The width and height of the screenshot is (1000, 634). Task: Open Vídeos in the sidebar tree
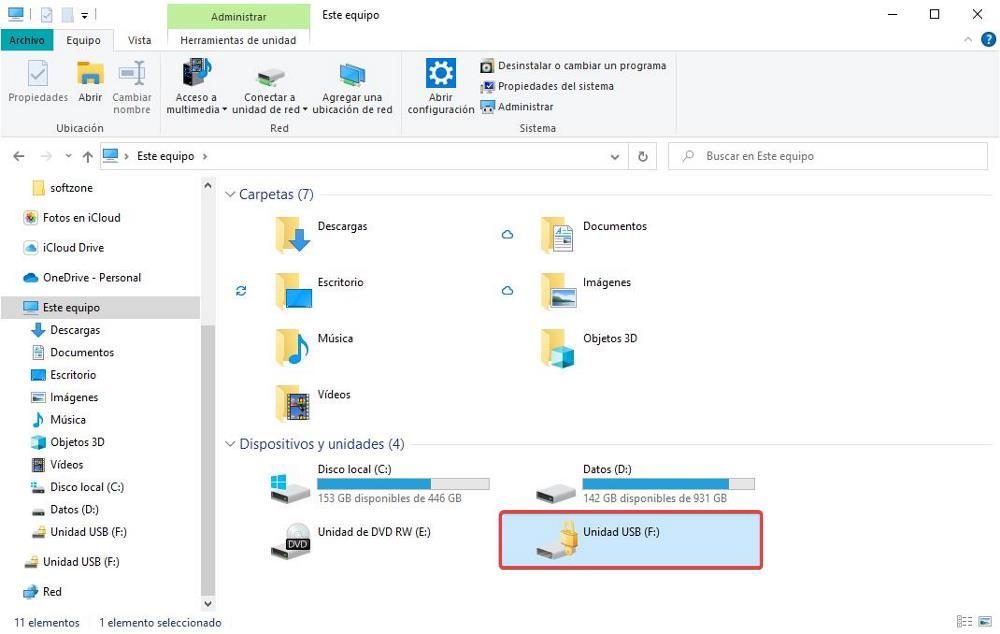click(x=57, y=464)
